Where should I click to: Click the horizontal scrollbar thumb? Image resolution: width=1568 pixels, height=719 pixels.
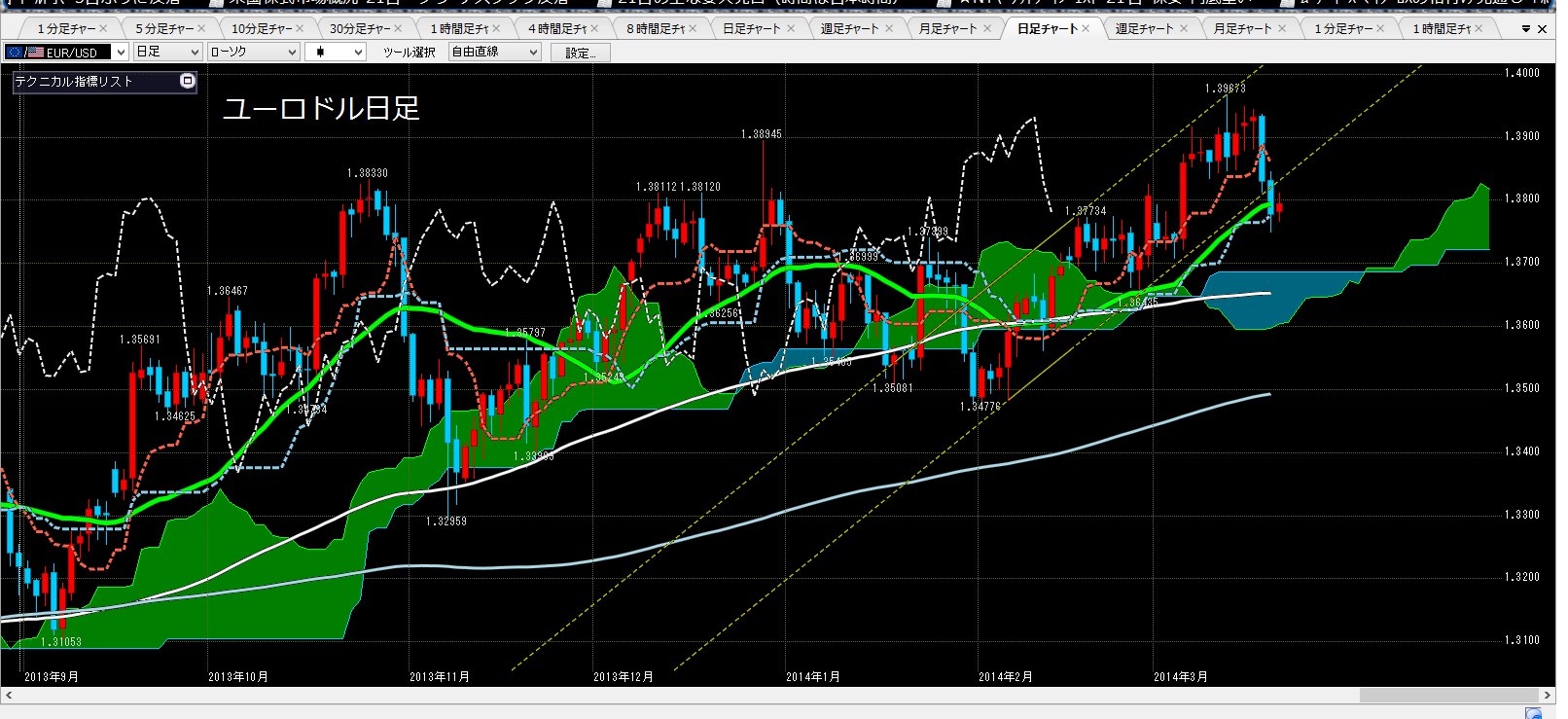click(1448, 696)
